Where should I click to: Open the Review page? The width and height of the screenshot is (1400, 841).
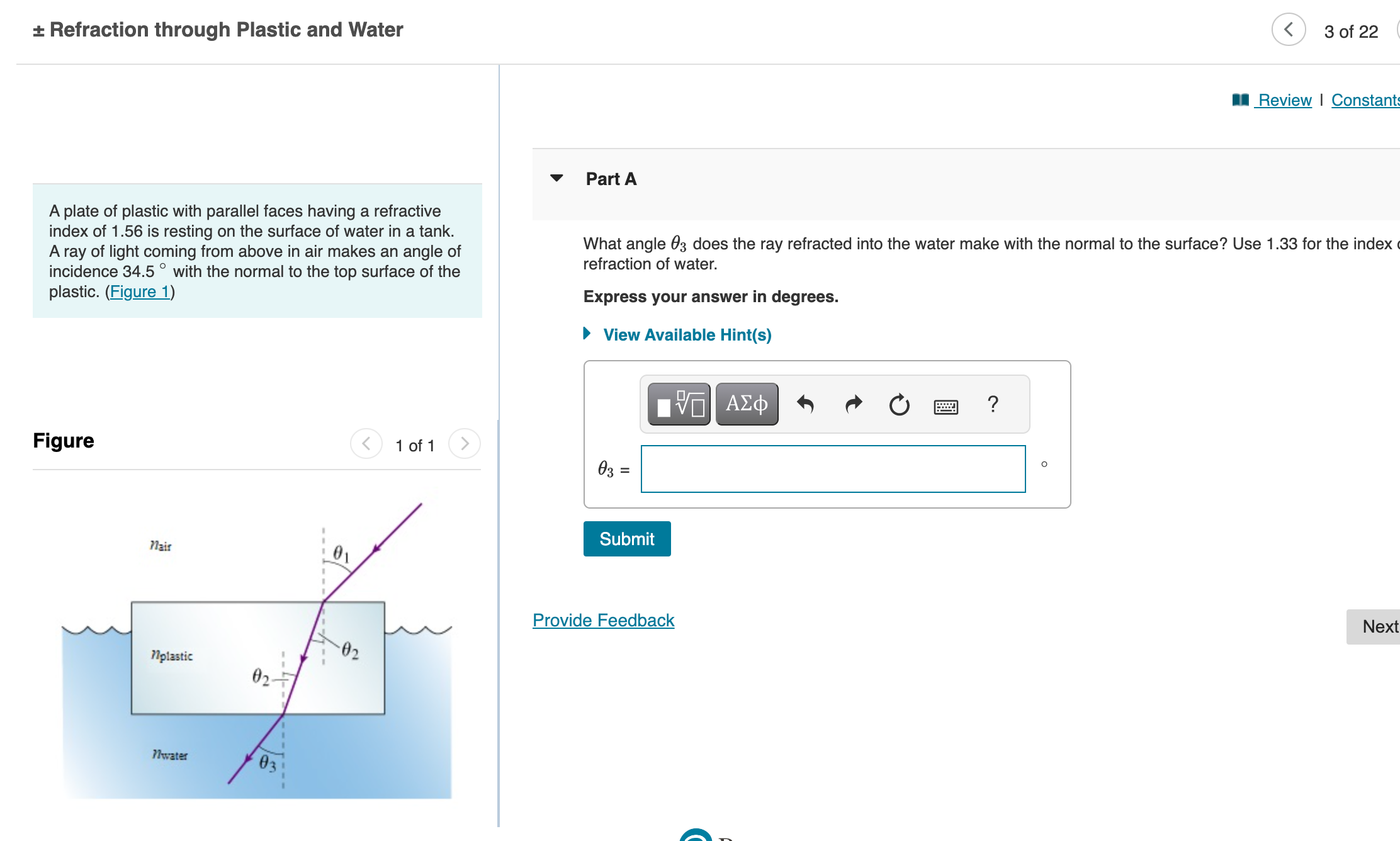click(x=1283, y=99)
